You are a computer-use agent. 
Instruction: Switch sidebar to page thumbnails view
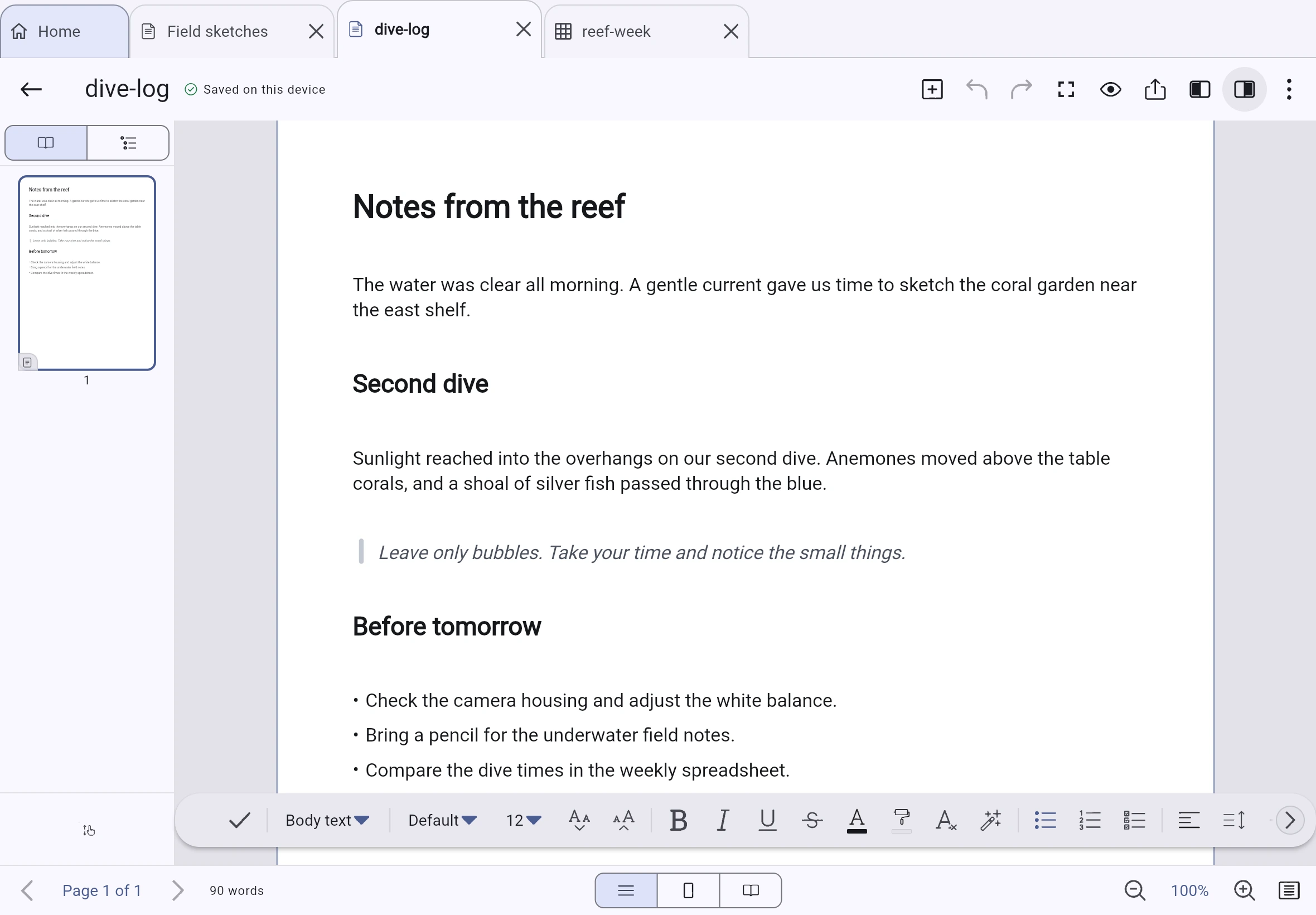click(x=46, y=143)
